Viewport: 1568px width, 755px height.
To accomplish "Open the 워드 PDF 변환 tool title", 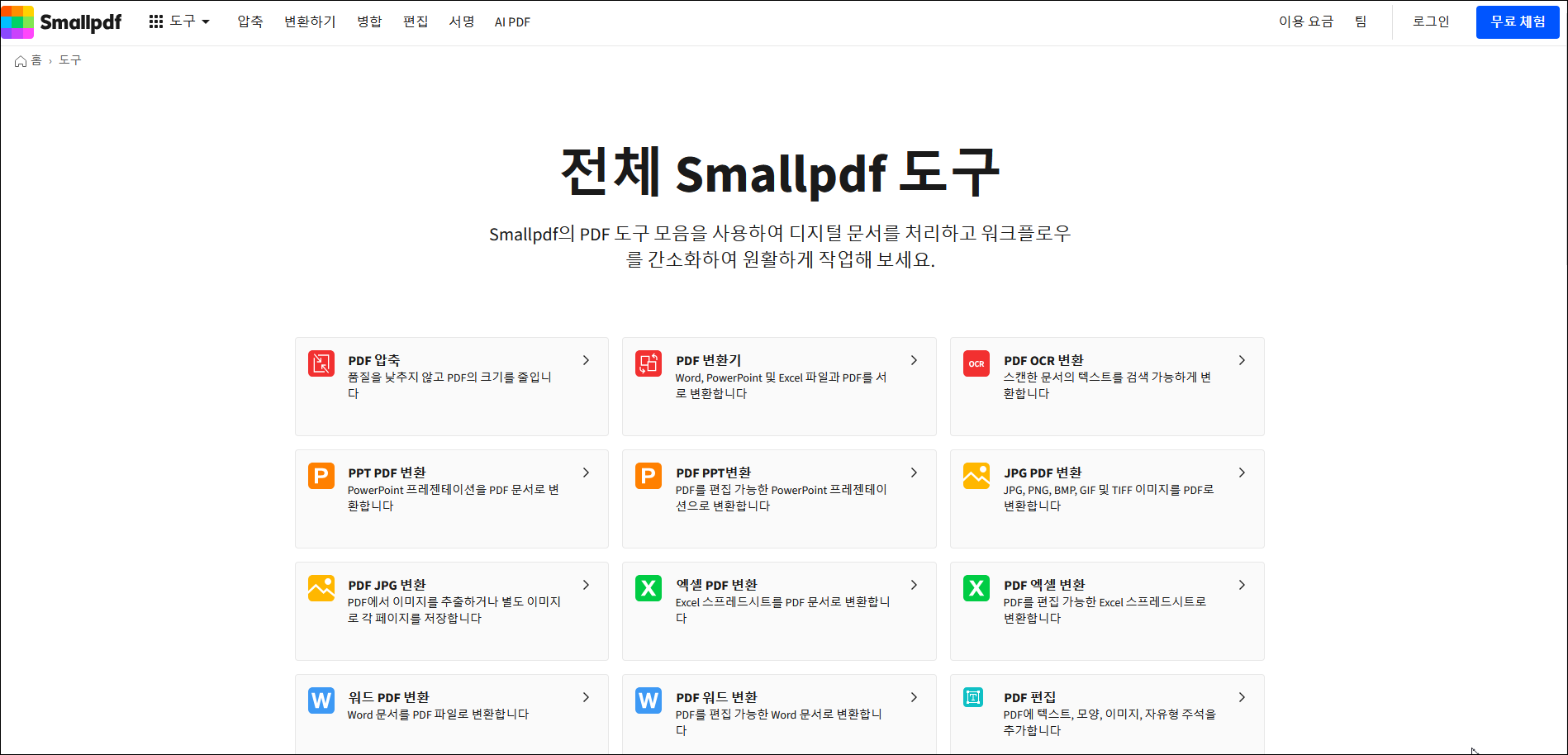I will click(x=388, y=697).
